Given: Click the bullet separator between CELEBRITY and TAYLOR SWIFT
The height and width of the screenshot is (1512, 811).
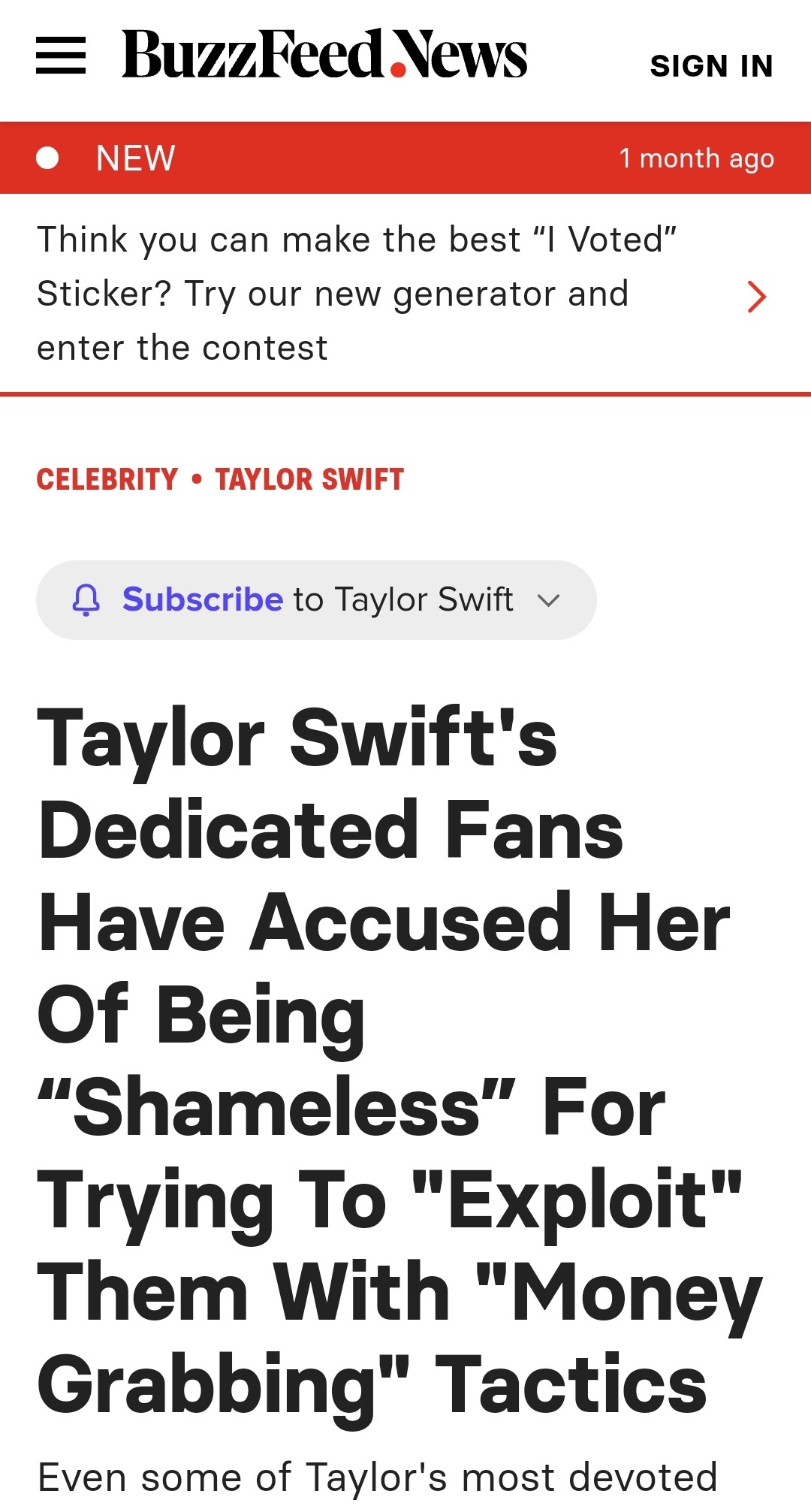Looking at the screenshot, I should tap(197, 479).
